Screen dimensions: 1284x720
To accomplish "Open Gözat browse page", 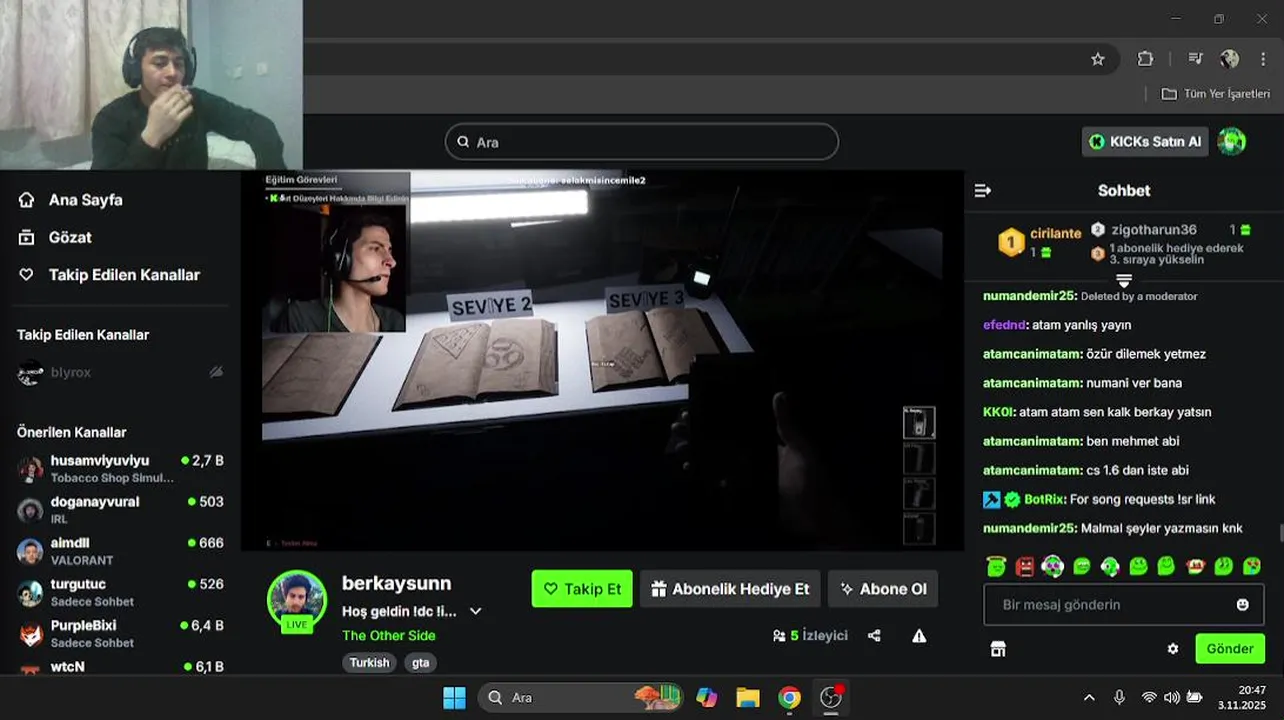I will [55, 237].
